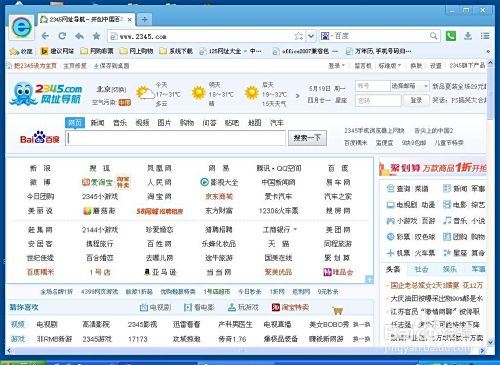Open the 标准版 dropdown in top bar

tap(390, 66)
